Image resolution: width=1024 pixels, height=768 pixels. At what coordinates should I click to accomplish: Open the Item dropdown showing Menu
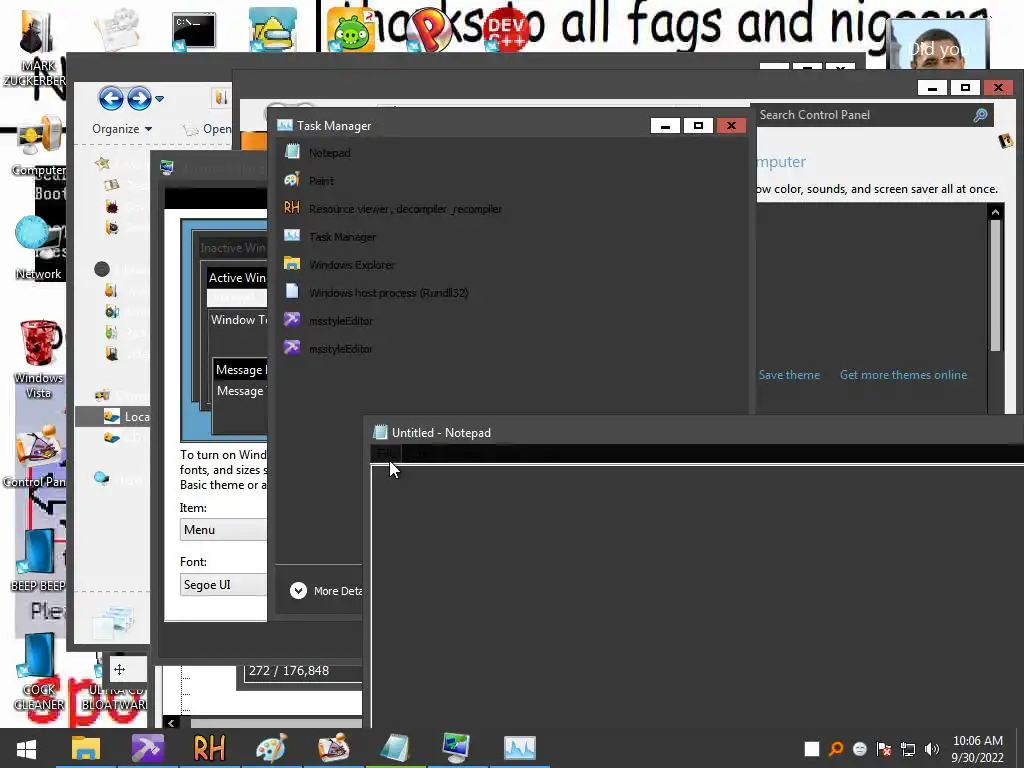coord(223,530)
